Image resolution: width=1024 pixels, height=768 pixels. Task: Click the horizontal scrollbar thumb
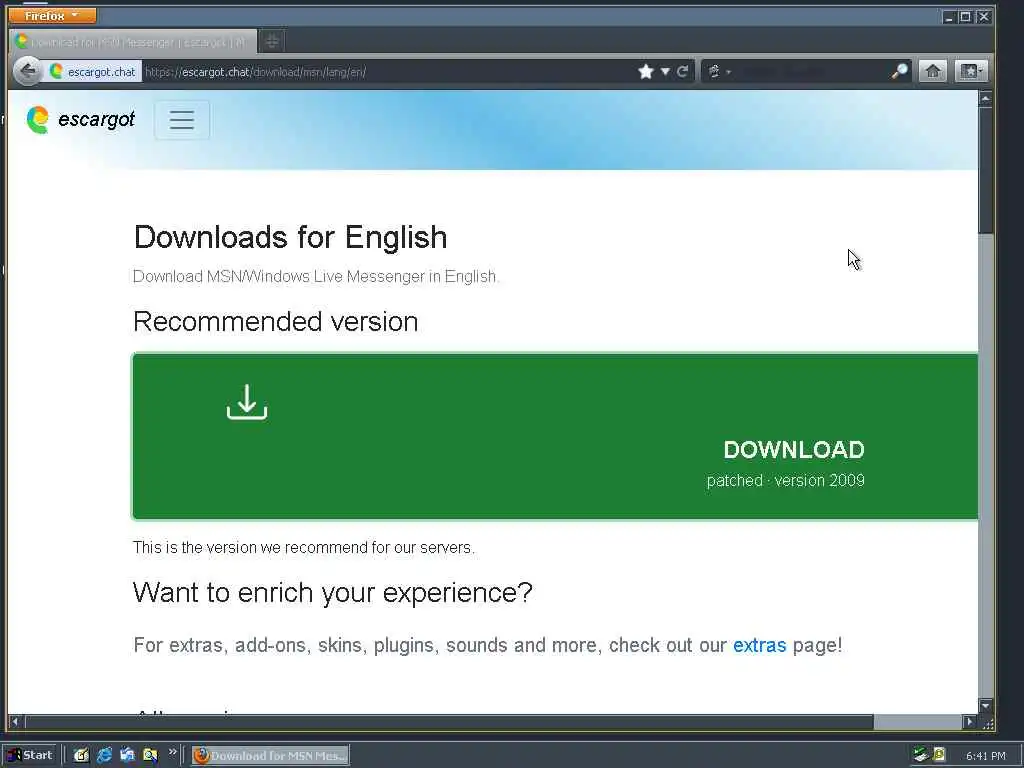[449, 722]
